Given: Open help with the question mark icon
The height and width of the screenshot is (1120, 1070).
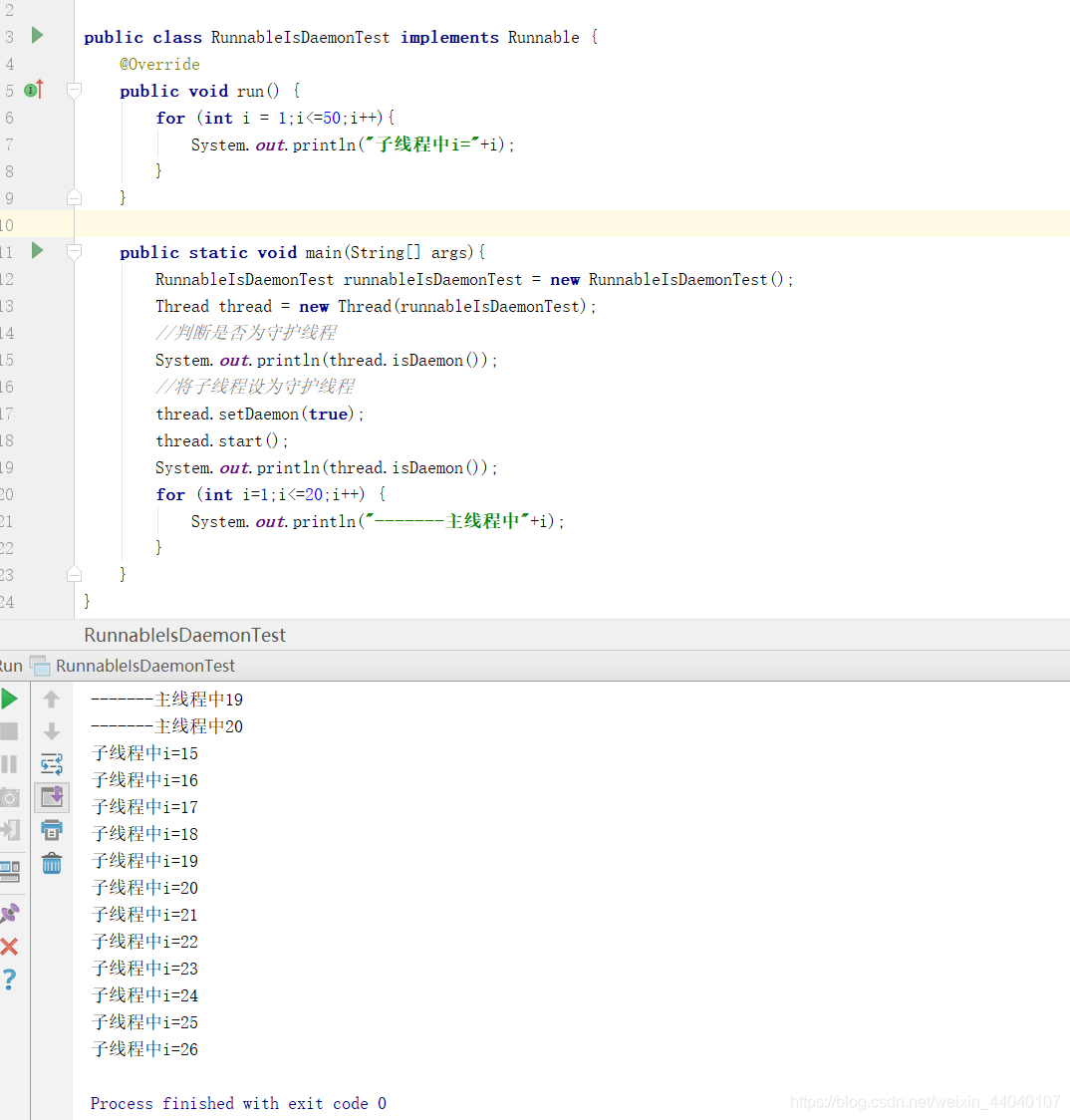Looking at the screenshot, I should [9, 980].
